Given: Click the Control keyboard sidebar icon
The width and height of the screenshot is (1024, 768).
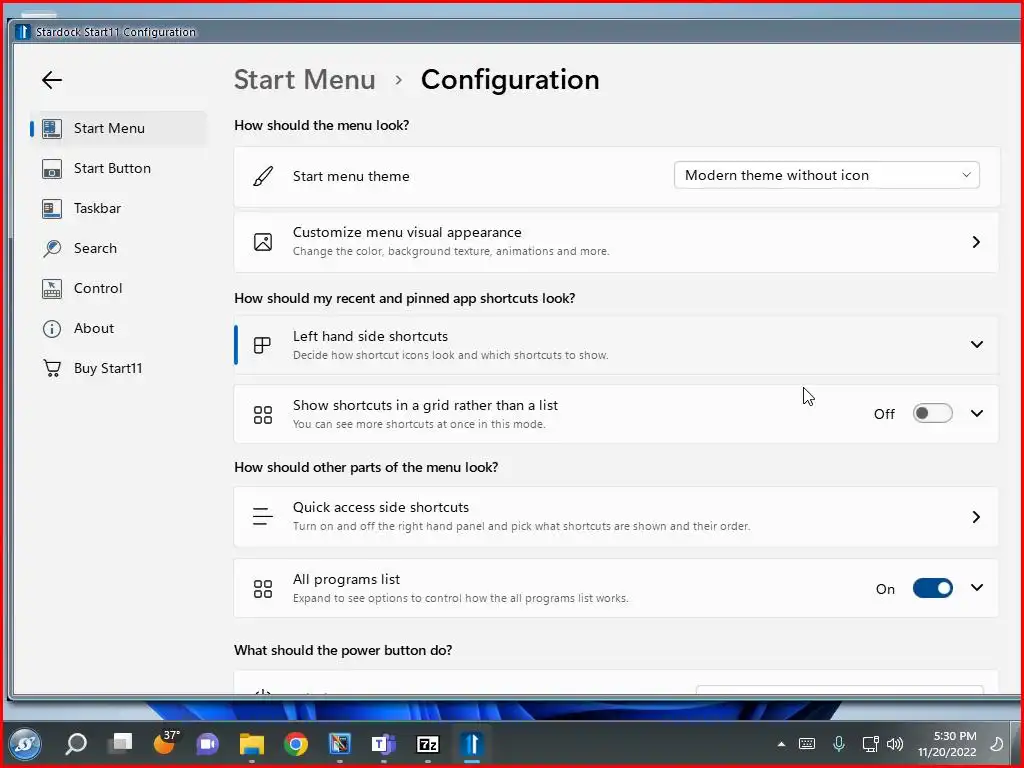Looking at the screenshot, I should tap(52, 289).
